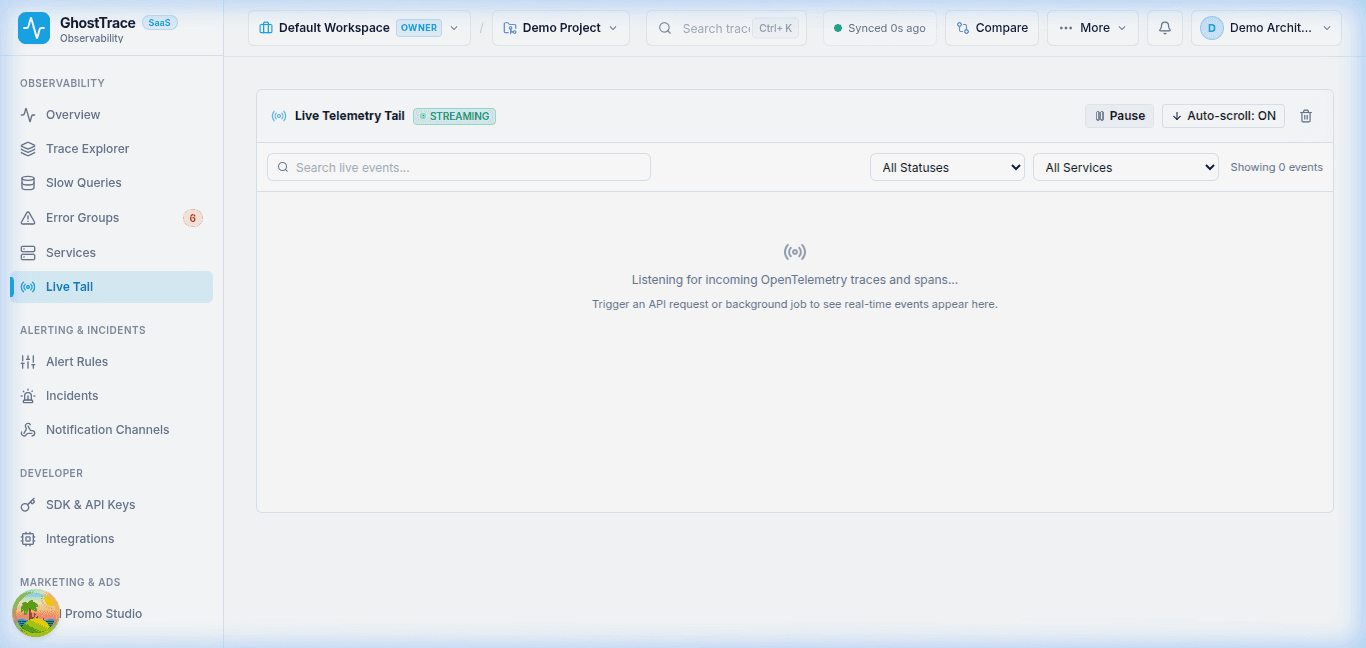This screenshot has height=648, width=1366.
Task: Open notifications via the bell icon
Action: click(1164, 28)
